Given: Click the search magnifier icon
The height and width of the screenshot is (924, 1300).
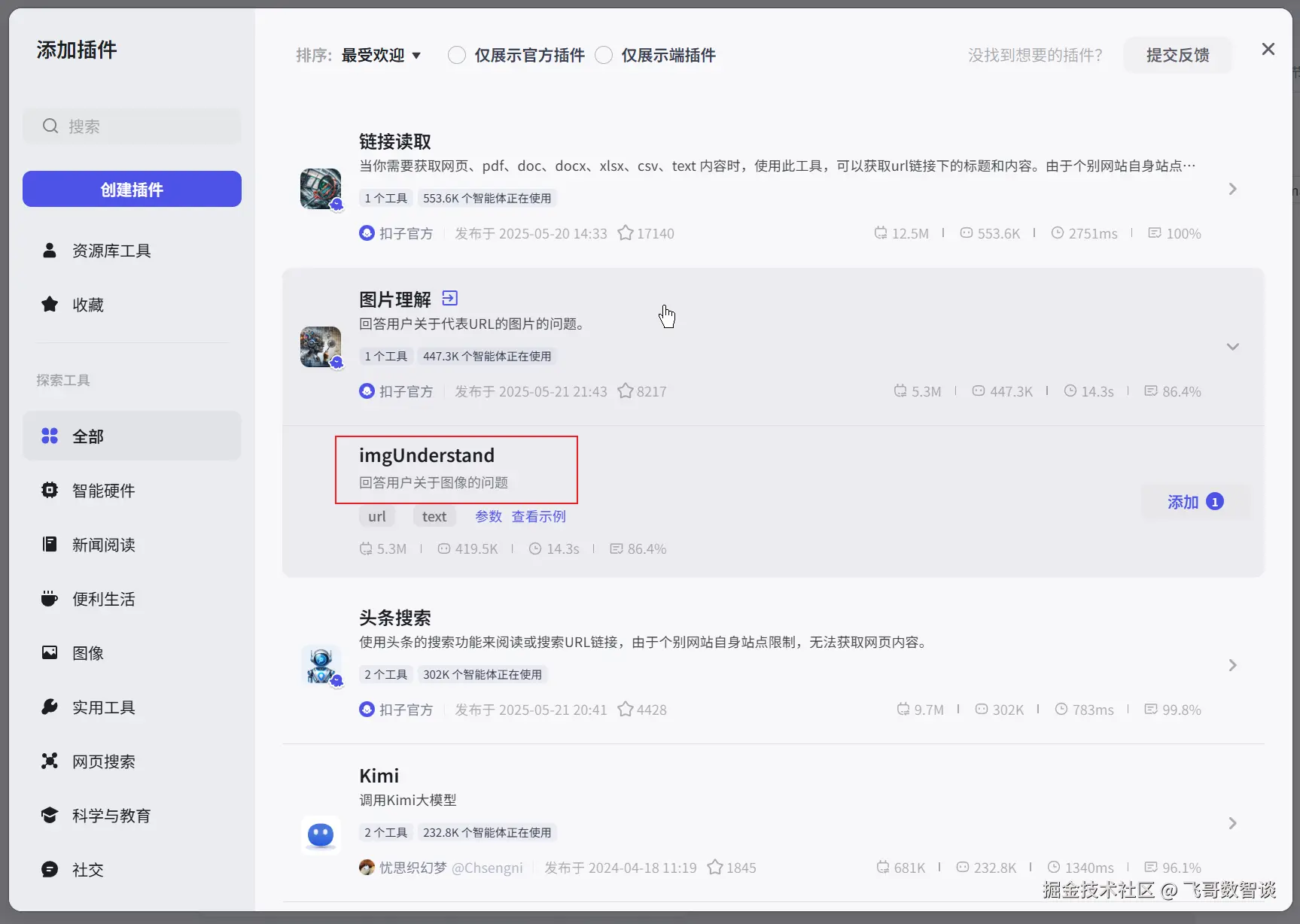Looking at the screenshot, I should tap(50, 126).
